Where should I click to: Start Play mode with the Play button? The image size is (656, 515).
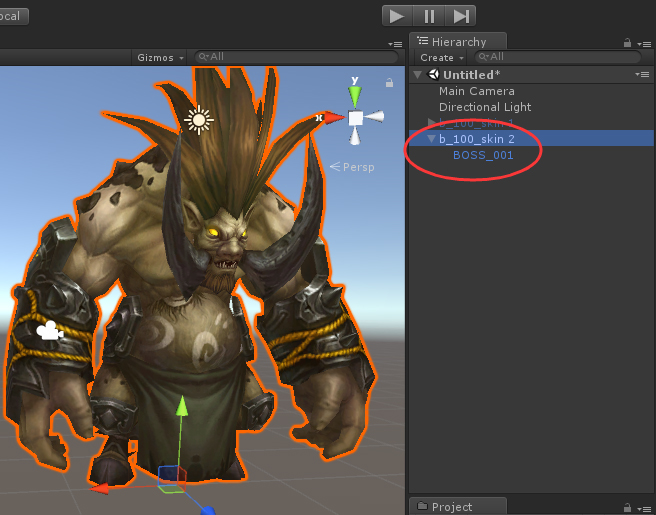(397, 16)
